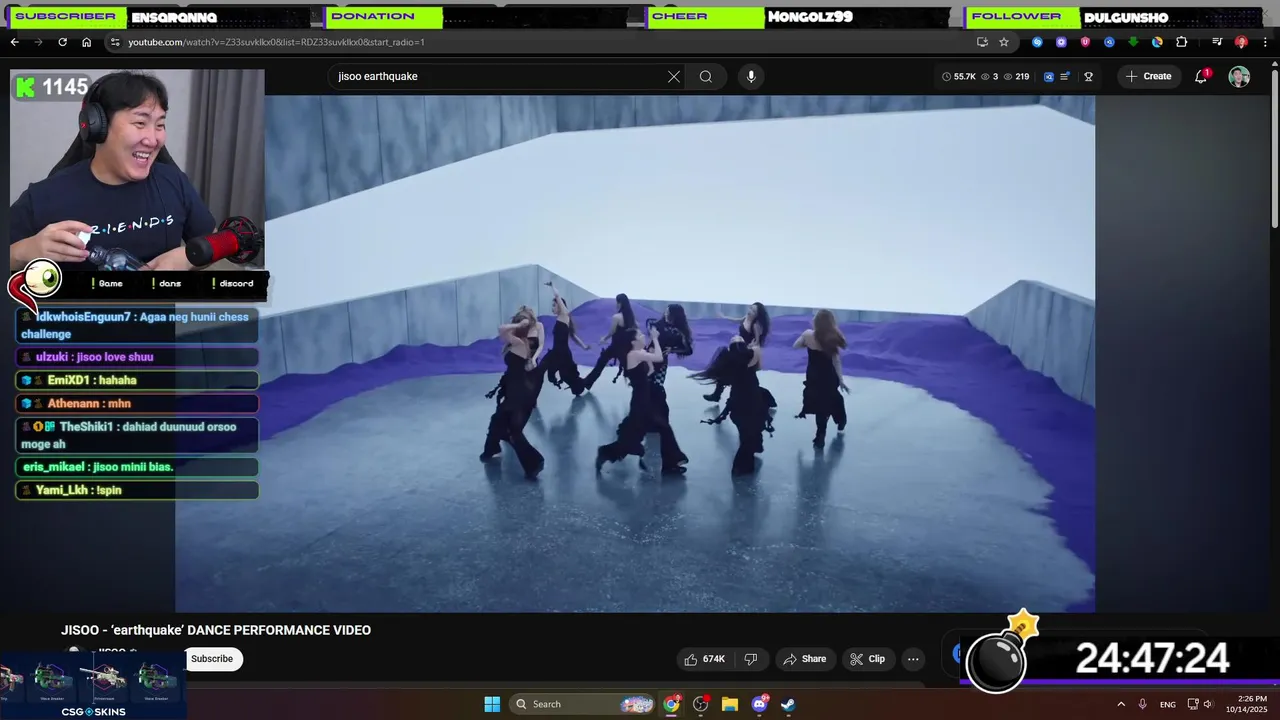Screen dimensions: 1280x720
Task: Open File Explorer from the taskbar
Action: [730, 704]
